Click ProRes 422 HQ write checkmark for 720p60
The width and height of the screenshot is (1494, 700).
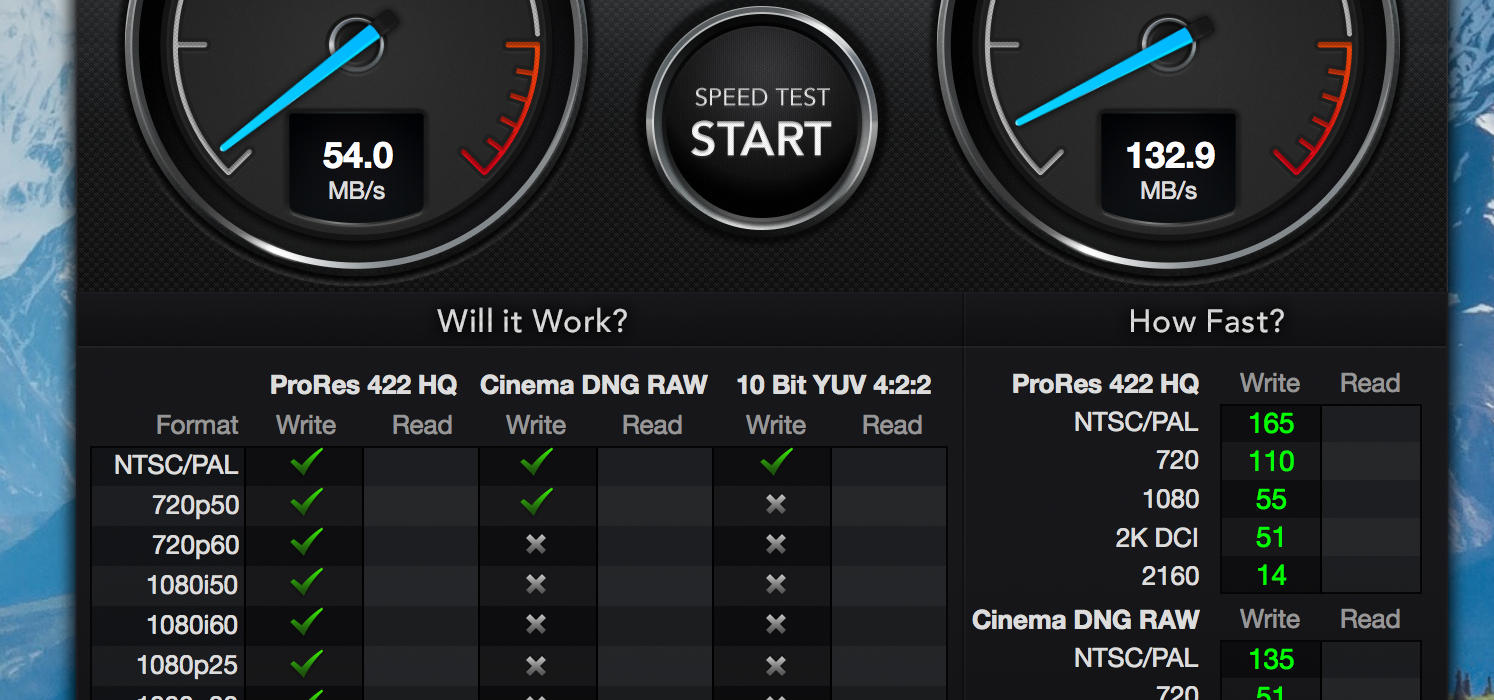[306, 542]
